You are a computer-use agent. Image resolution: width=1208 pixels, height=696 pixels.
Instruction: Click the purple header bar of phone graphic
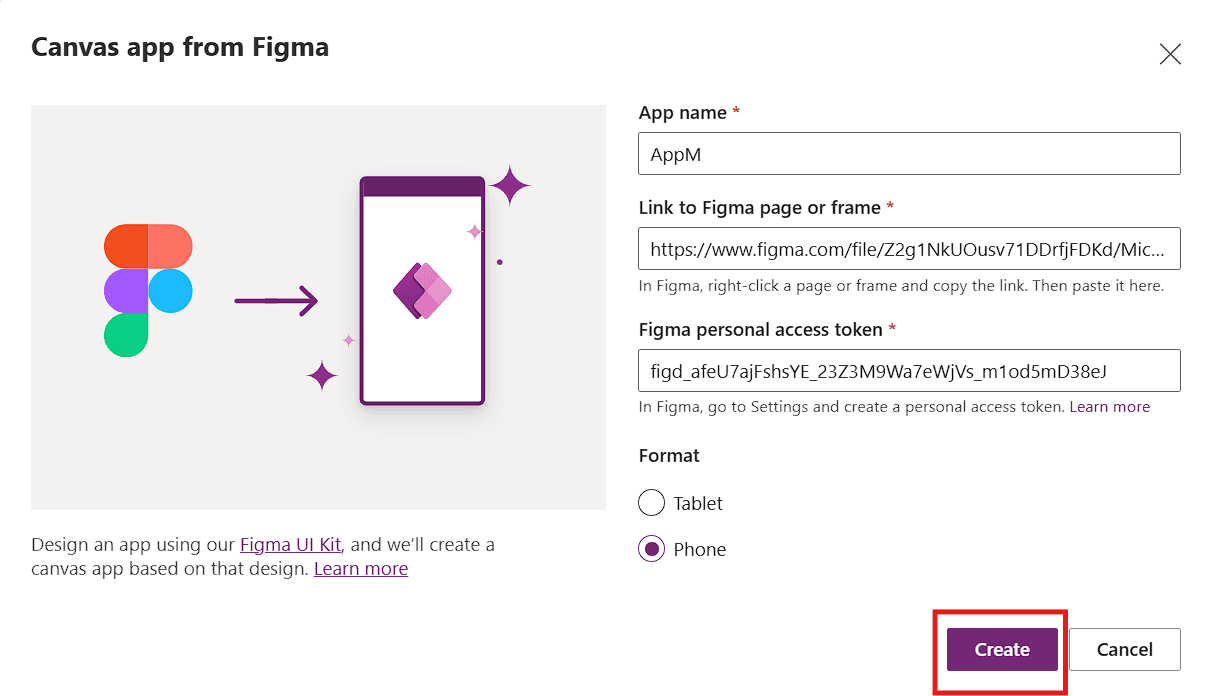tap(422, 187)
